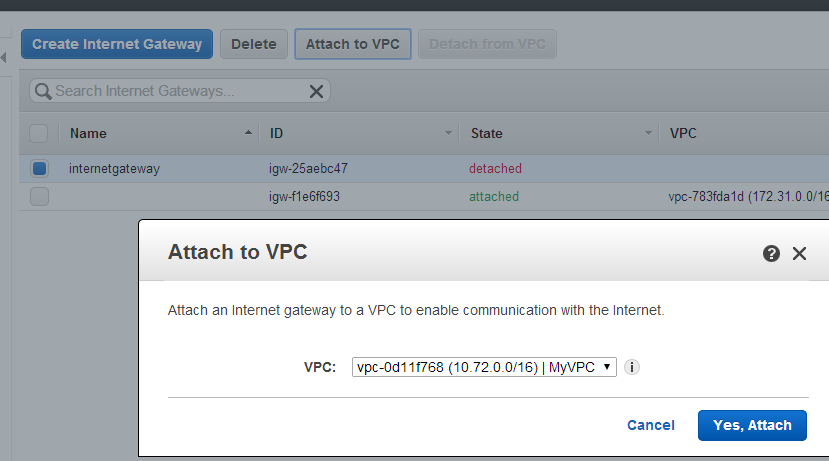Open the State column filter dropdown arrow
The width and height of the screenshot is (829, 461).
648,133
